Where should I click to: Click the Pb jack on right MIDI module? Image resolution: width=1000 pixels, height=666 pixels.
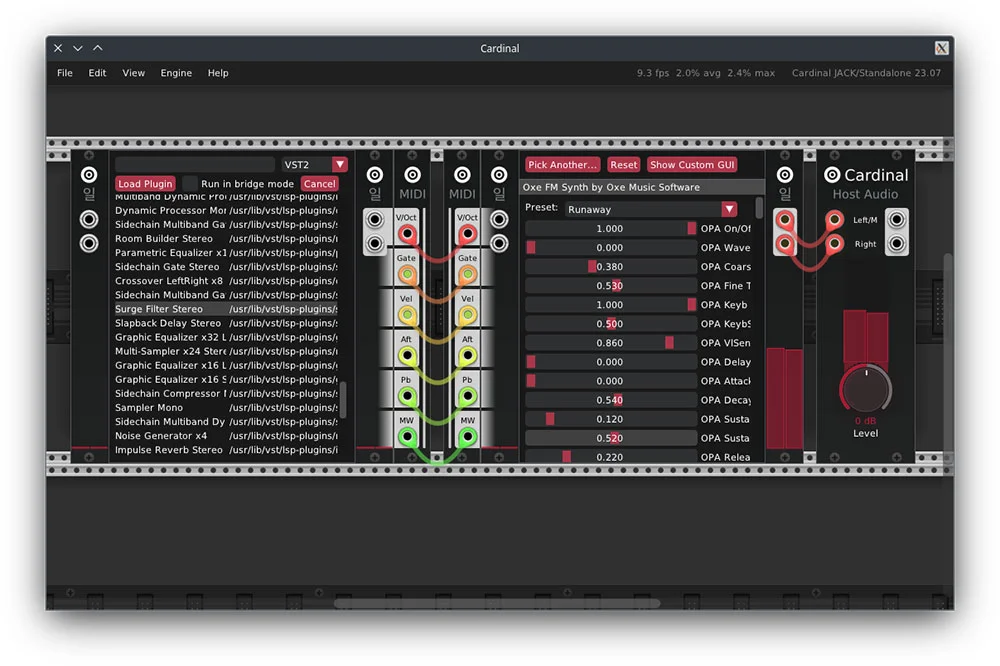point(467,396)
